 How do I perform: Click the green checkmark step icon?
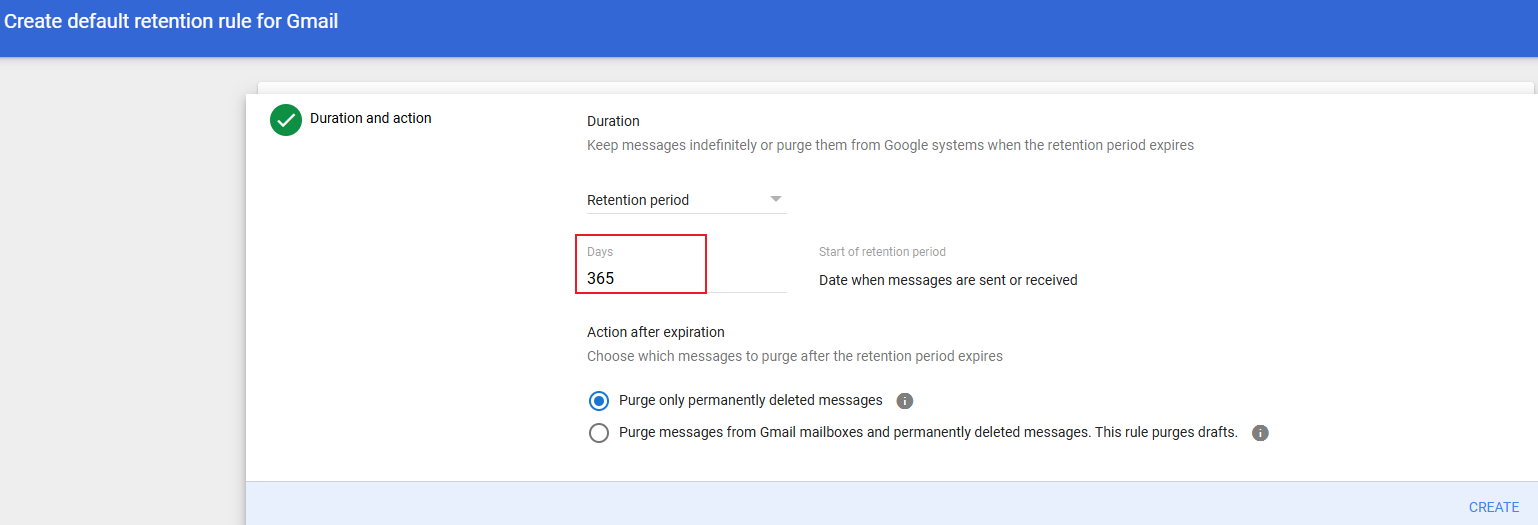point(286,120)
